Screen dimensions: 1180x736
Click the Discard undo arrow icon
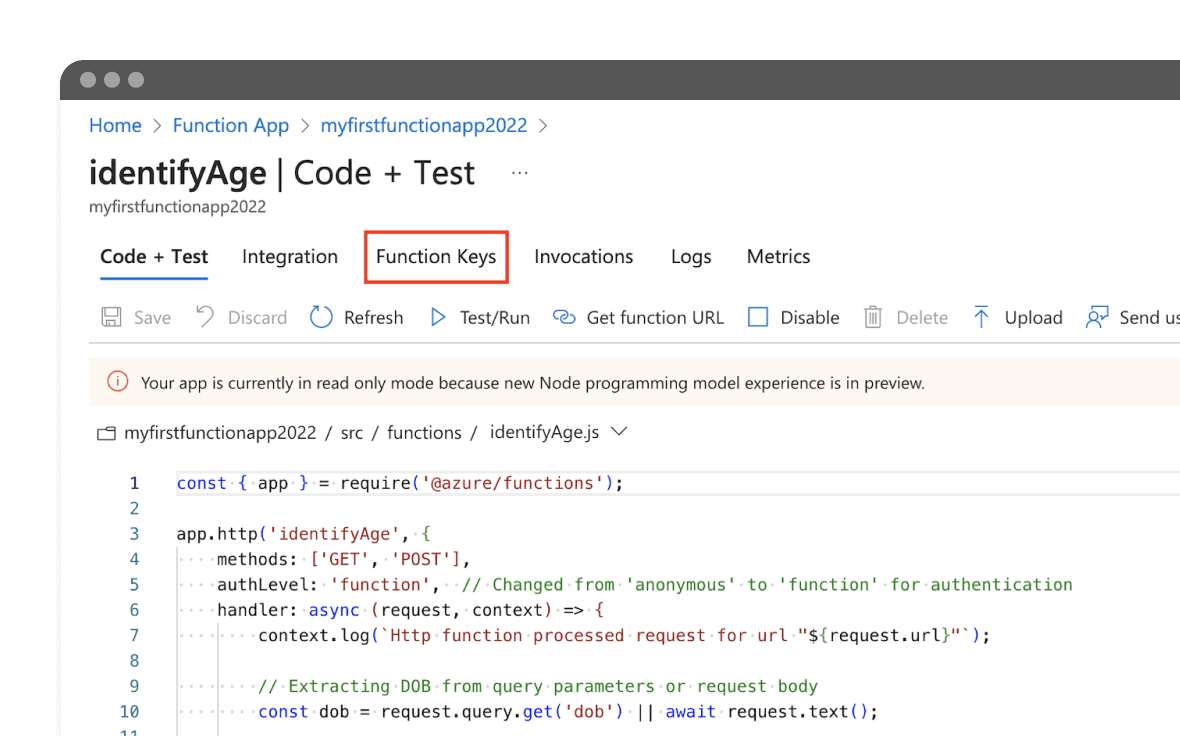click(205, 317)
